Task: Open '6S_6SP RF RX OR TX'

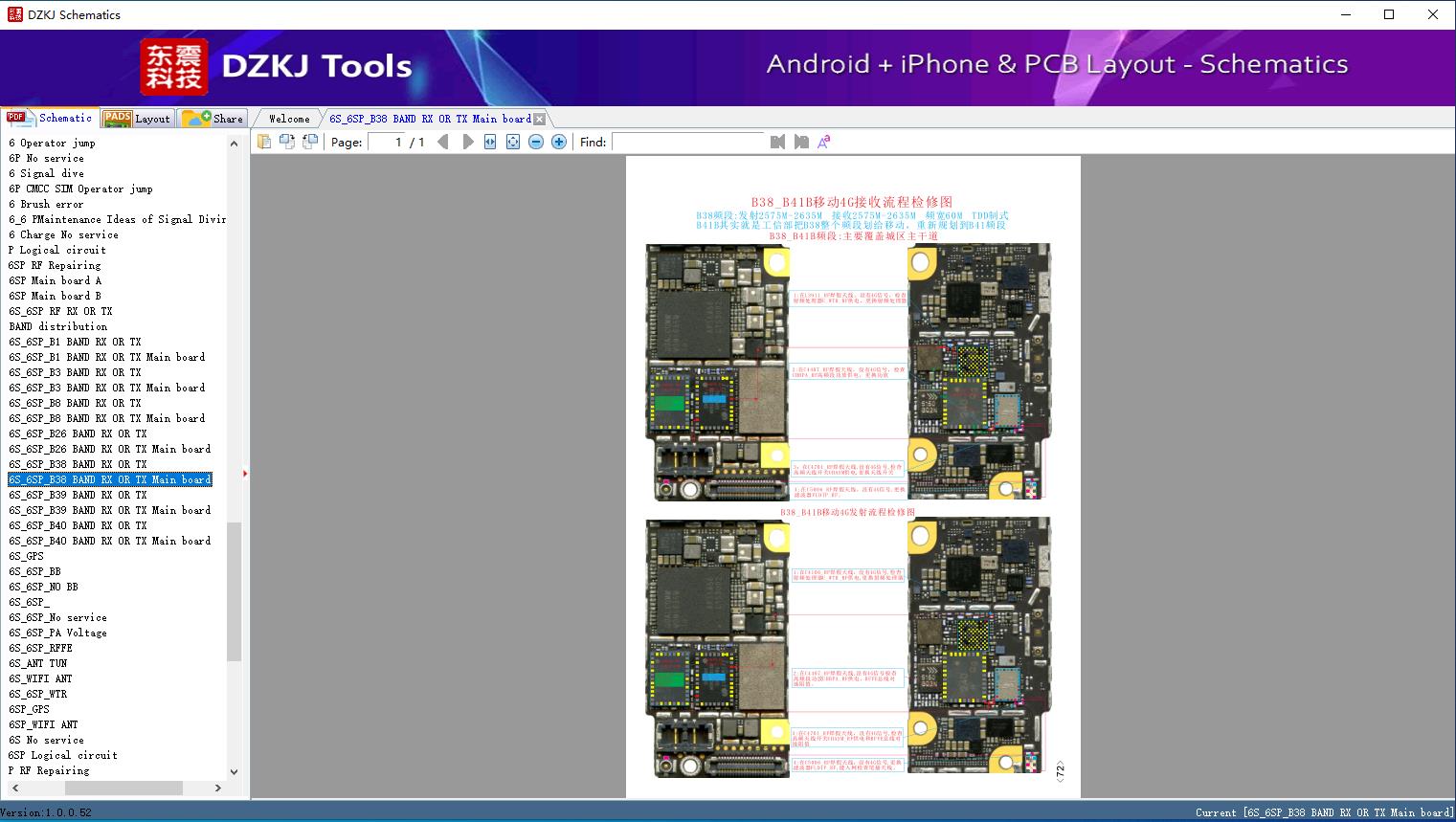Action: point(61,311)
